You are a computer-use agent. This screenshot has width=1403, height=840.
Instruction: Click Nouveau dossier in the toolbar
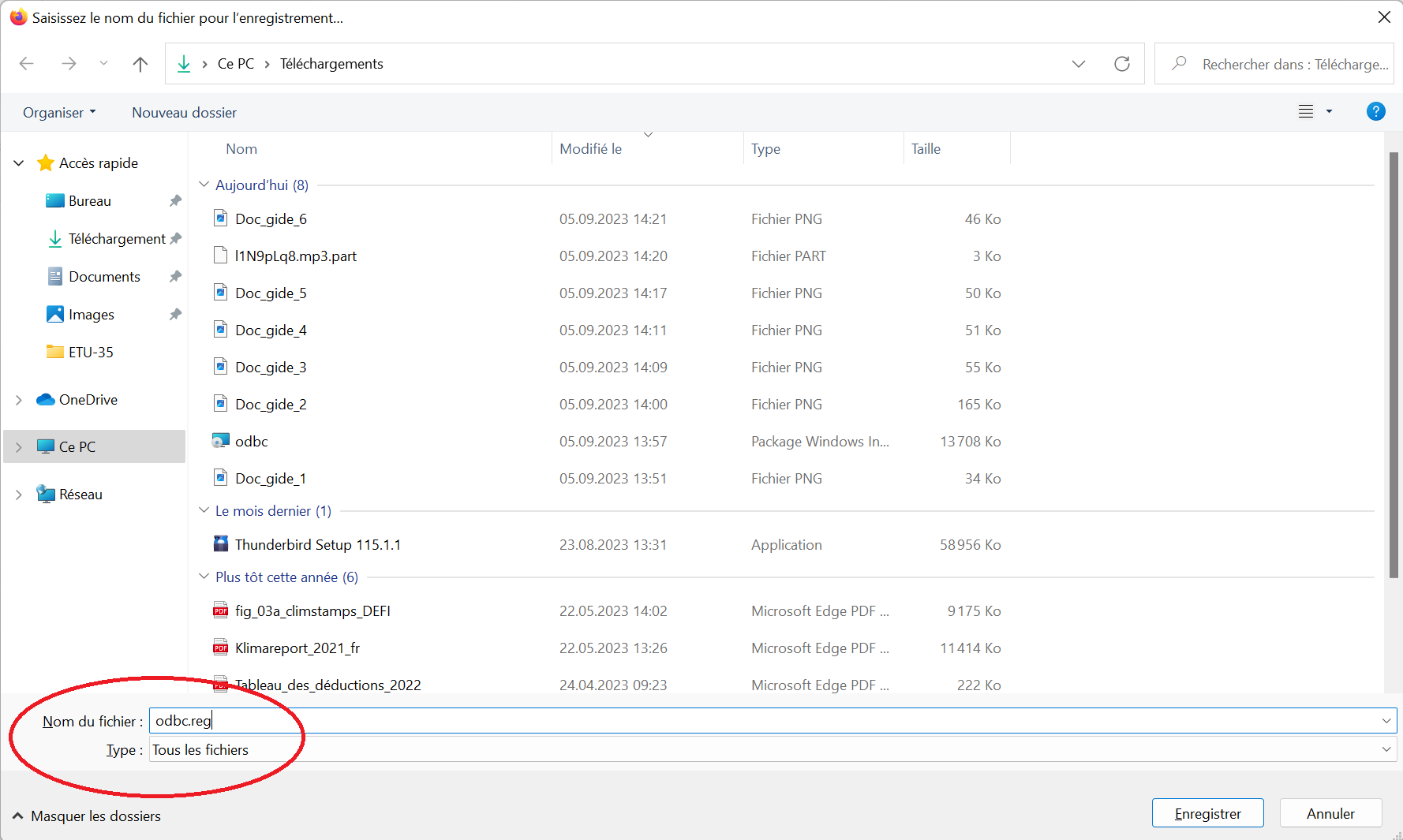184,113
